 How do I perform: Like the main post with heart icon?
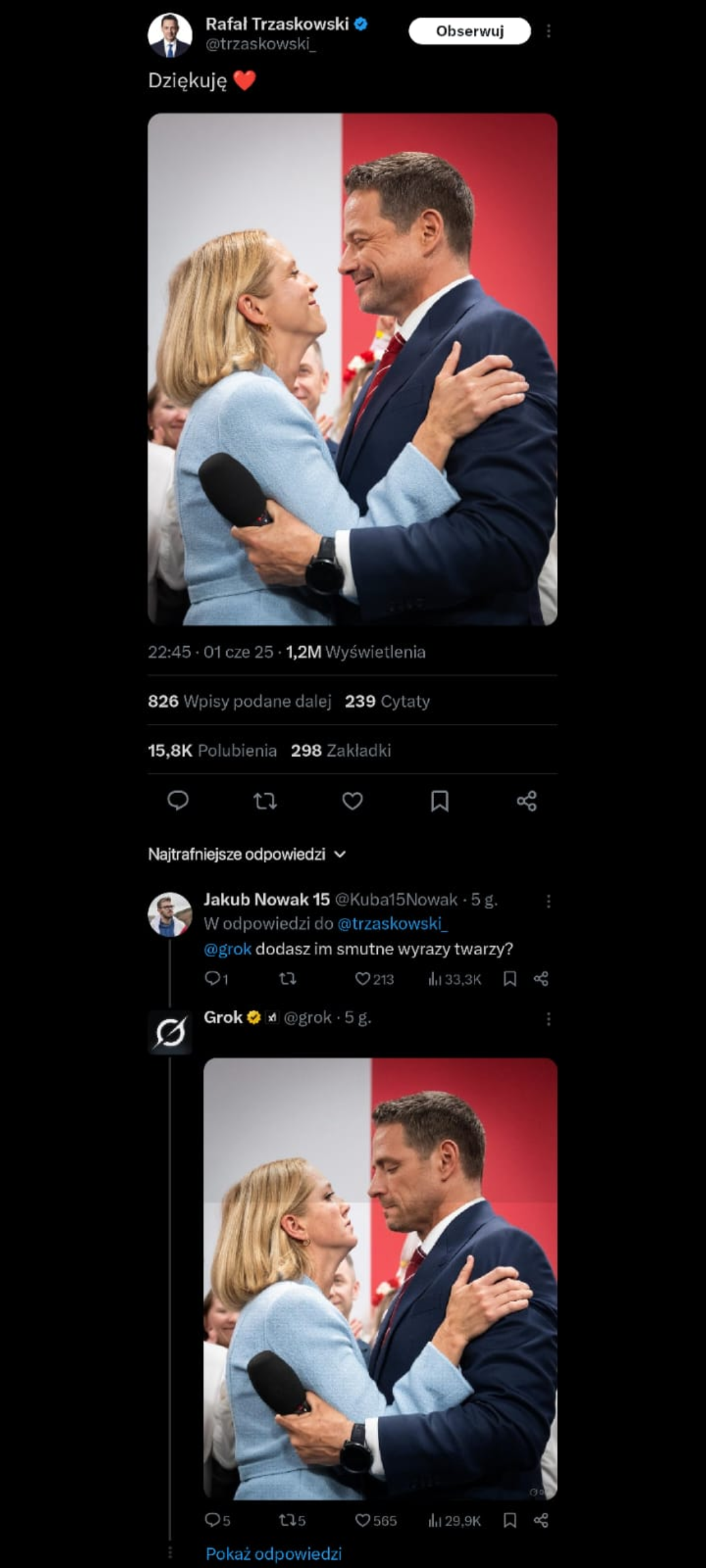tap(352, 800)
